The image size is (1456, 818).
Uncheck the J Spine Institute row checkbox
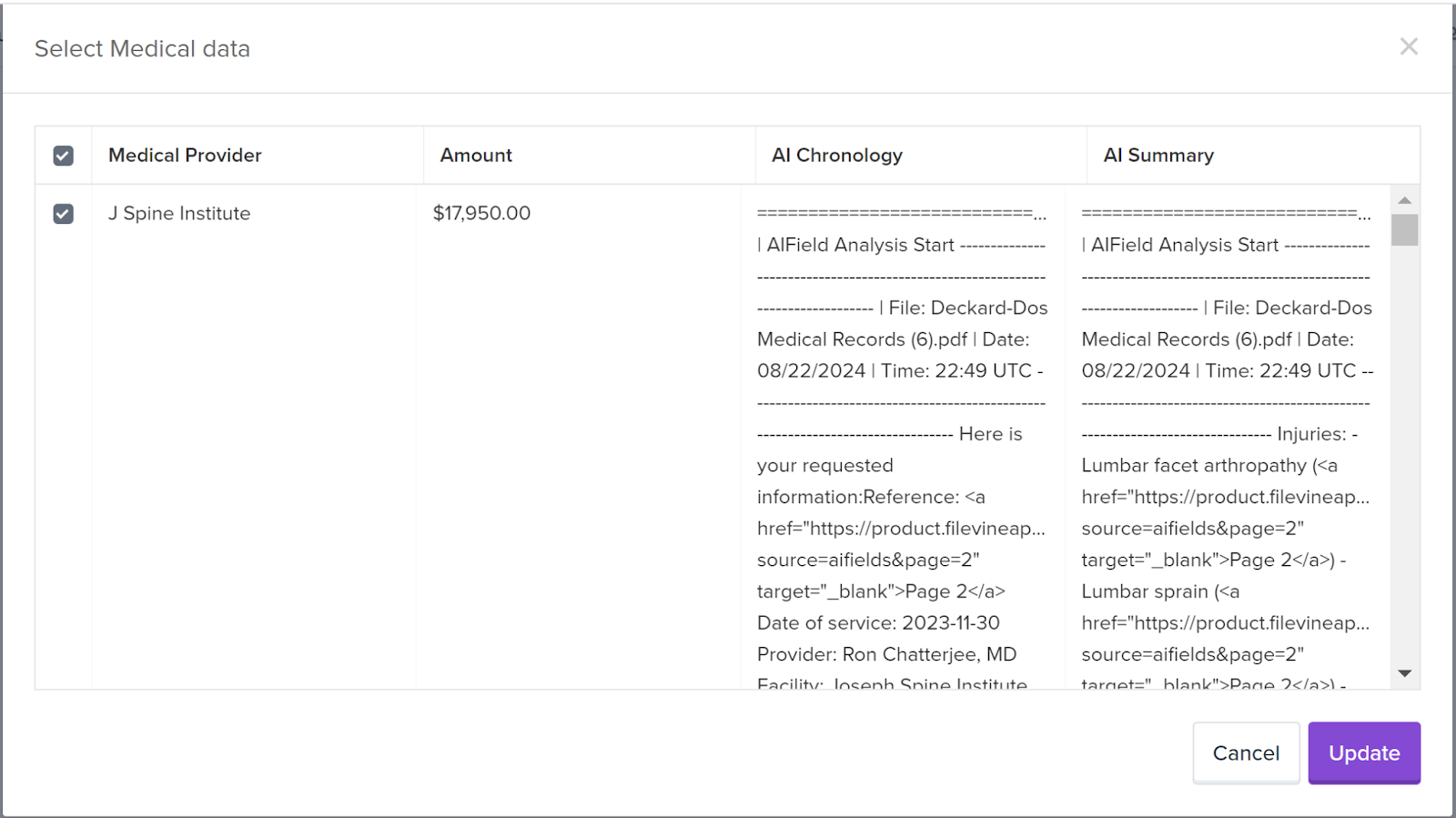click(63, 214)
